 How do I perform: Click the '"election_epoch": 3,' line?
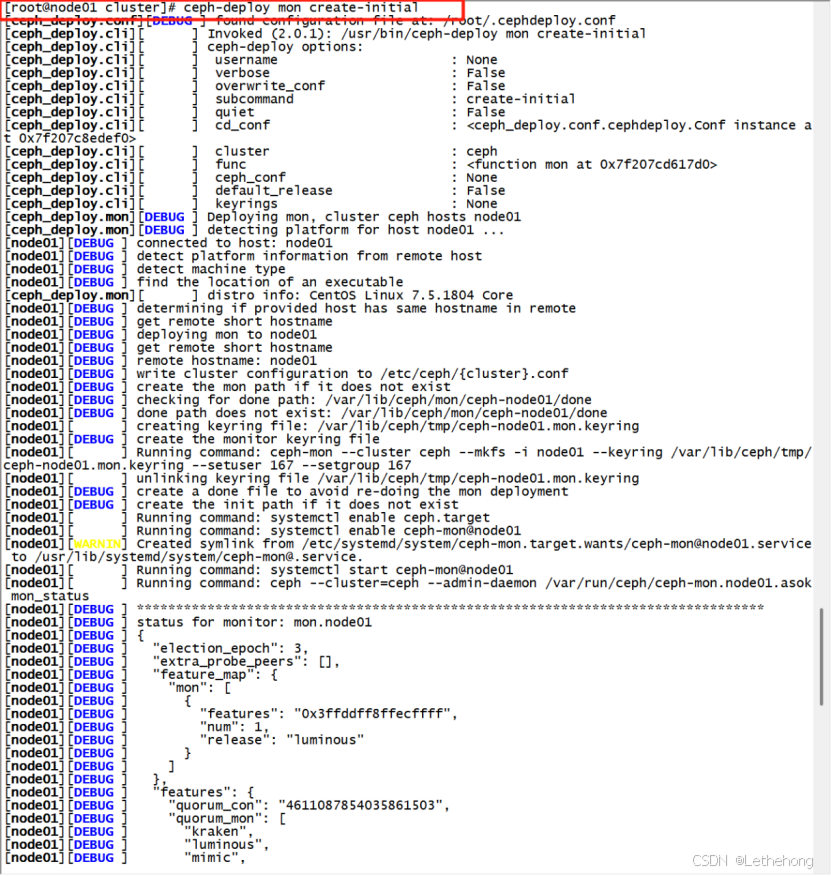pyautogui.click(x=231, y=649)
